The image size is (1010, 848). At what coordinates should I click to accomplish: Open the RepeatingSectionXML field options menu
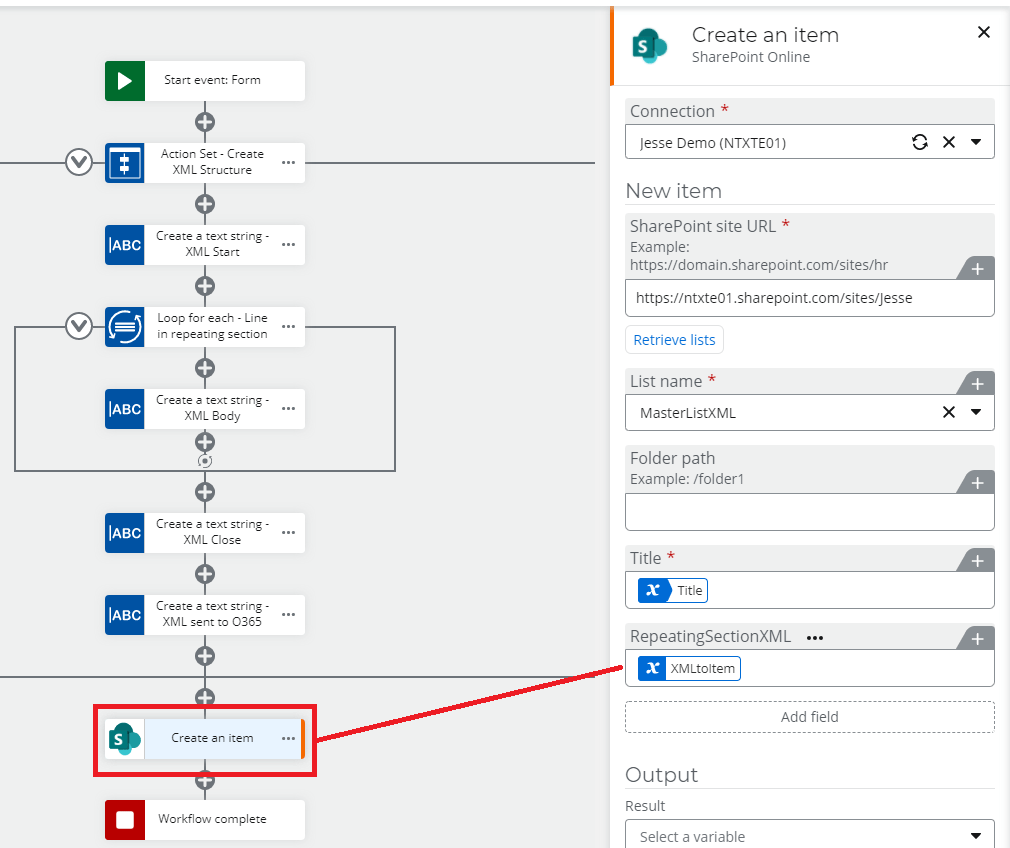[815, 637]
